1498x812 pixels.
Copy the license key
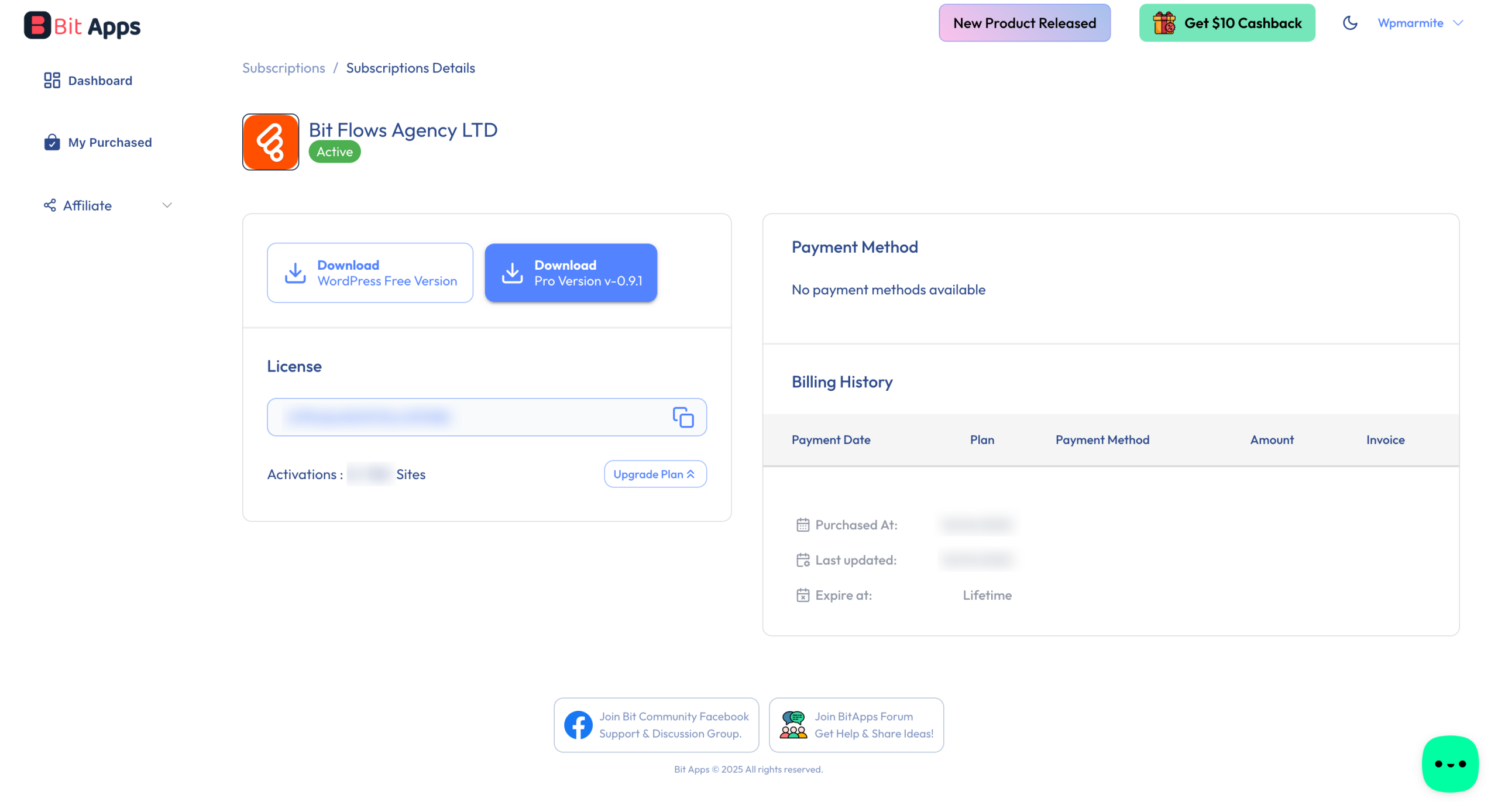[x=683, y=417]
